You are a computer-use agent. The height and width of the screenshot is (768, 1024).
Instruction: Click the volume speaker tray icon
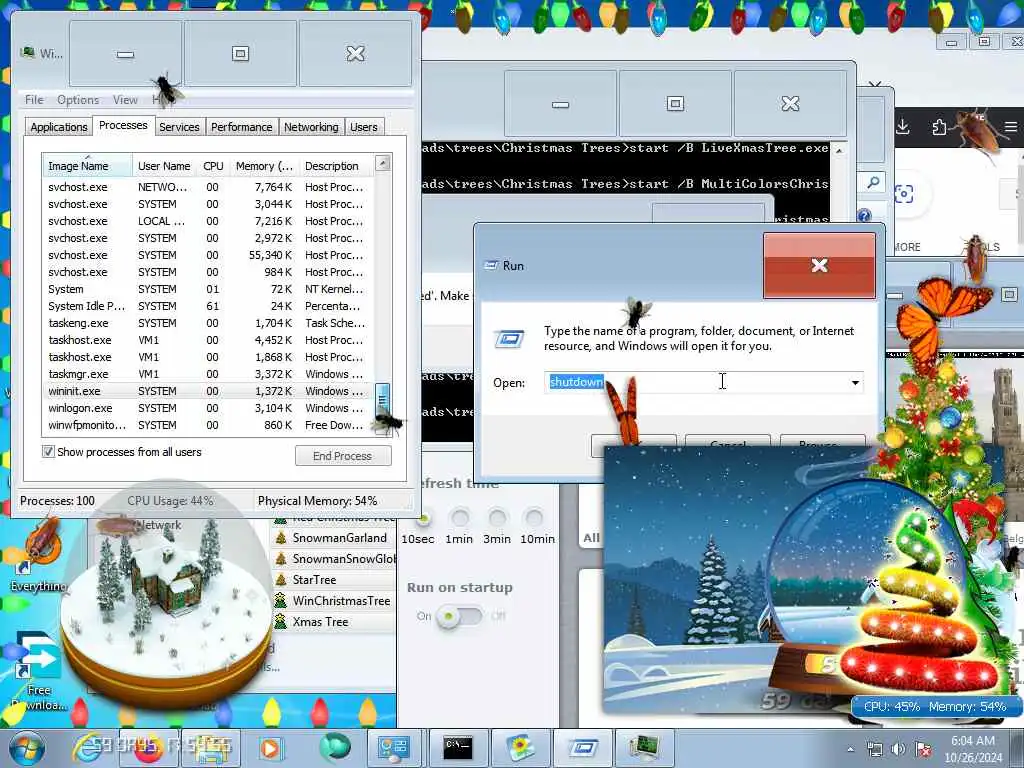(x=899, y=749)
